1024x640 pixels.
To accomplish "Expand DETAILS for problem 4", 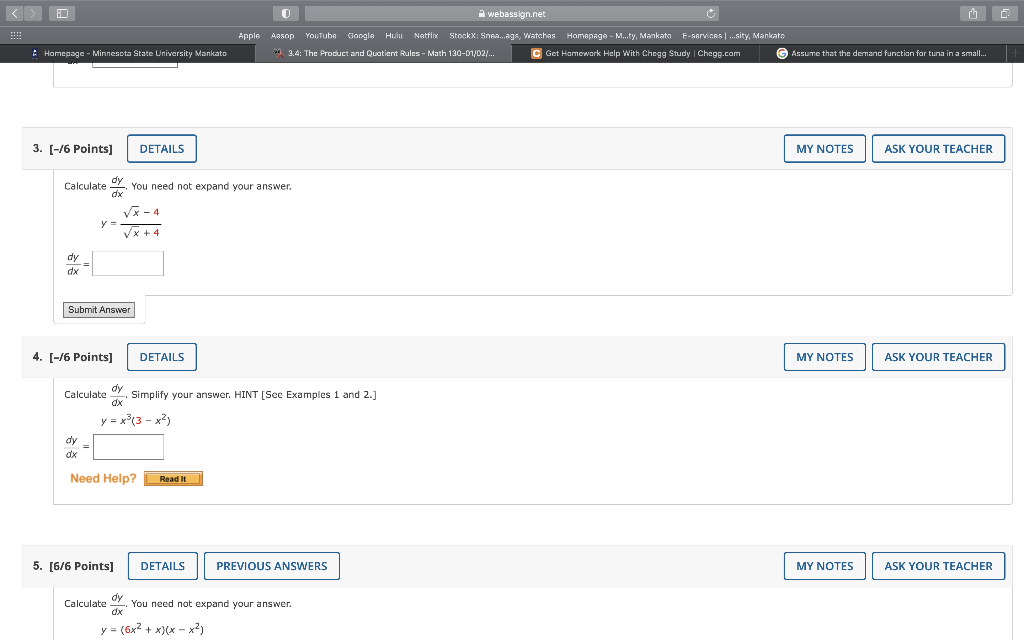I will 161,356.
